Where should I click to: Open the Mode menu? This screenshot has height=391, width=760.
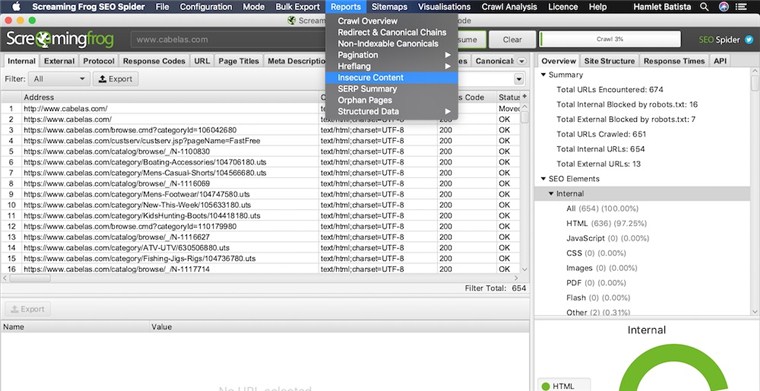click(x=253, y=7)
